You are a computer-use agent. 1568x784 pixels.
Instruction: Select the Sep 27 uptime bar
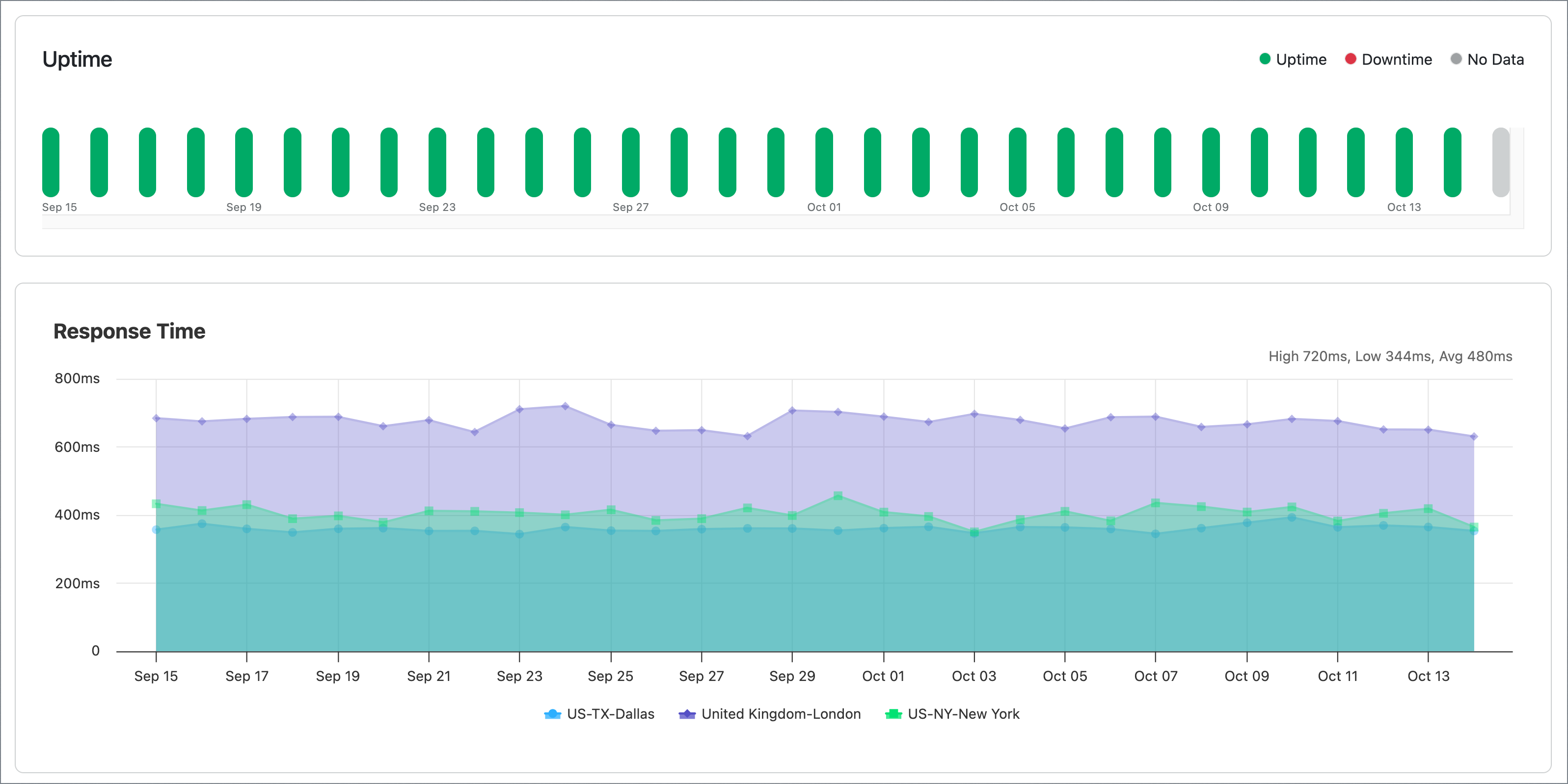[x=631, y=162]
